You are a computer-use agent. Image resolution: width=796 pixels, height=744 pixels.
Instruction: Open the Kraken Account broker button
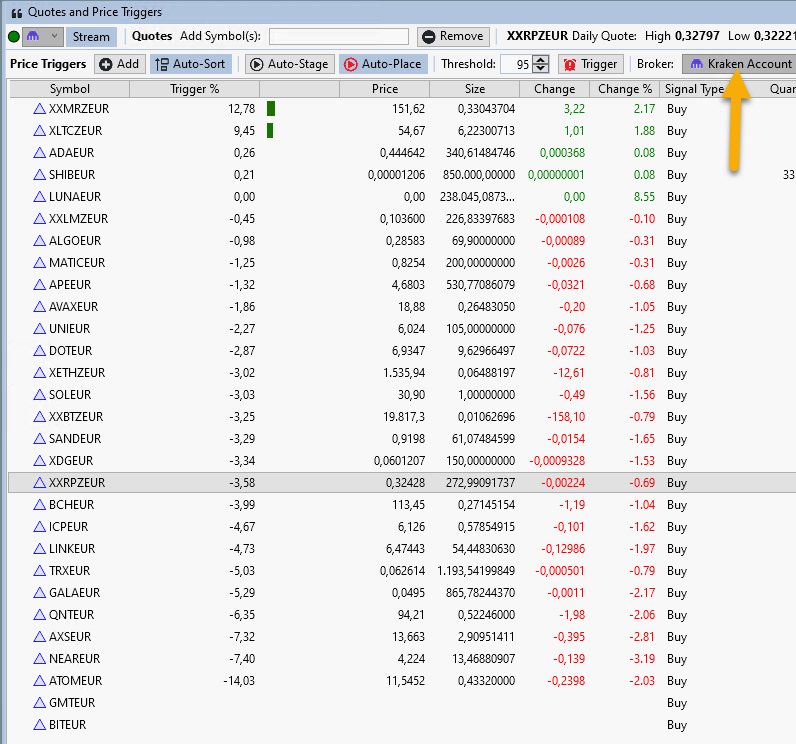point(739,64)
